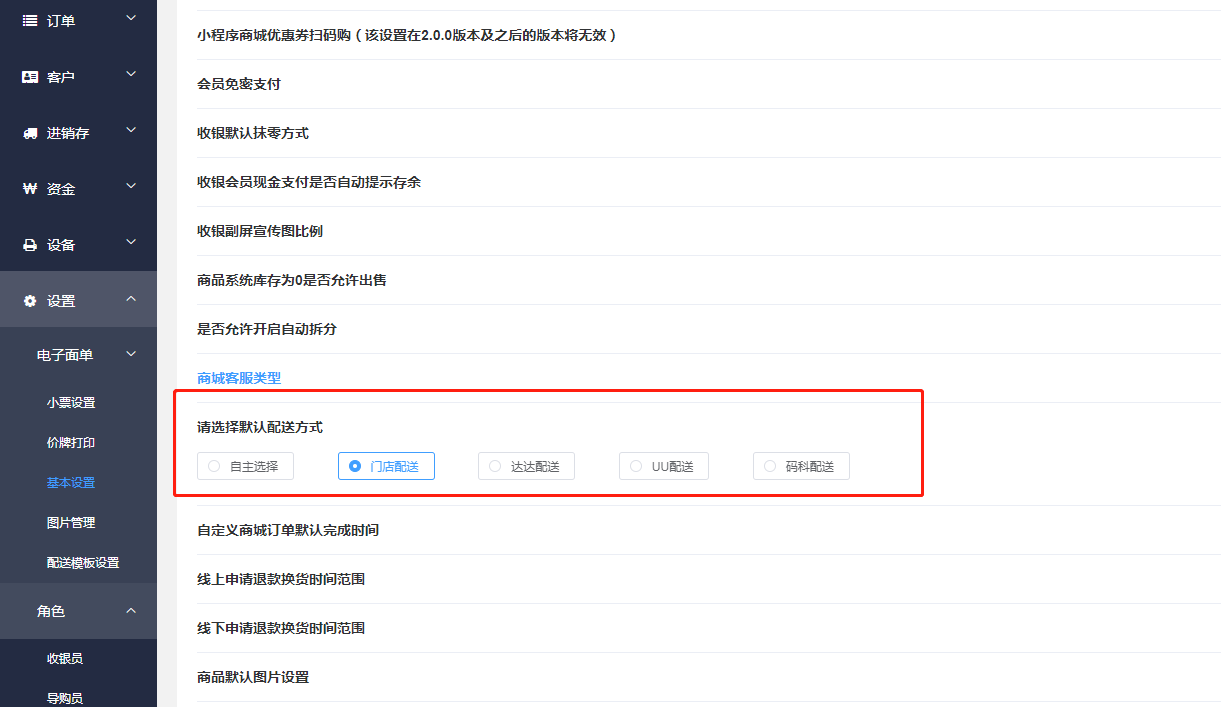Open the 小票设置 menu item
Image resolution: width=1221 pixels, height=707 pixels.
click(x=71, y=403)
